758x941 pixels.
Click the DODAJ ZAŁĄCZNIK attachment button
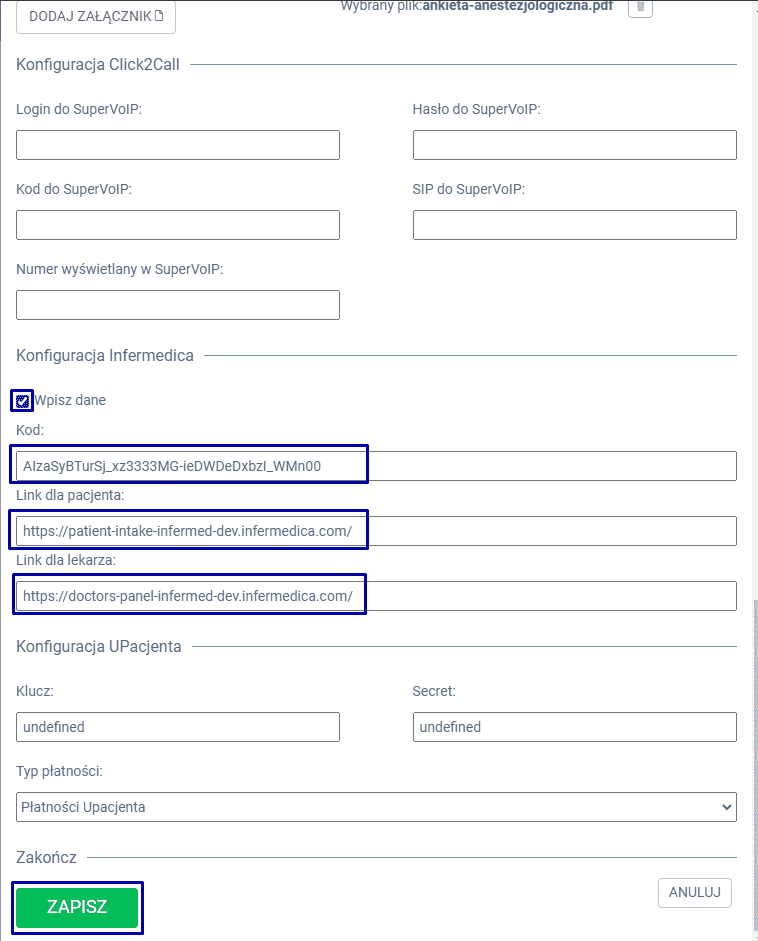click(96, 17)
